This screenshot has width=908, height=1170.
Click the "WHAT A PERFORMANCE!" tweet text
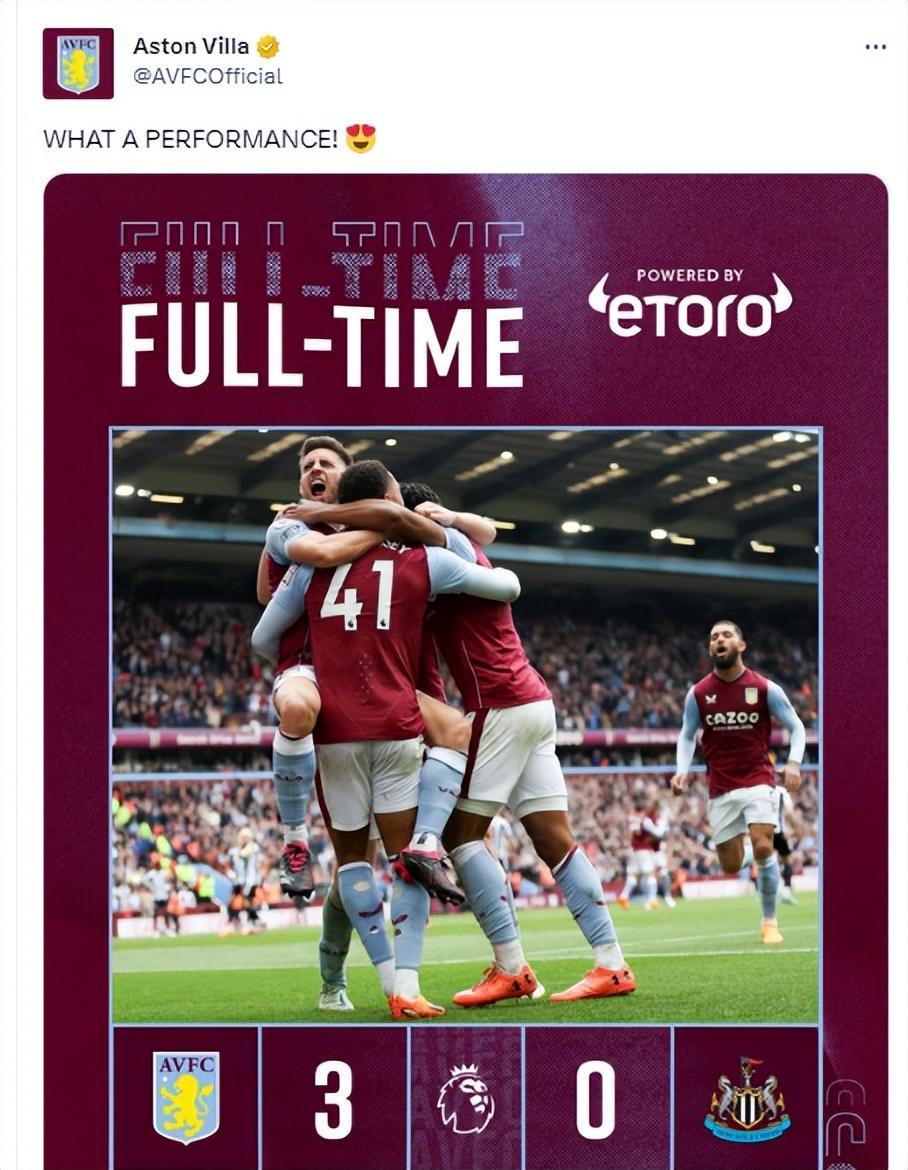[190, 139]
